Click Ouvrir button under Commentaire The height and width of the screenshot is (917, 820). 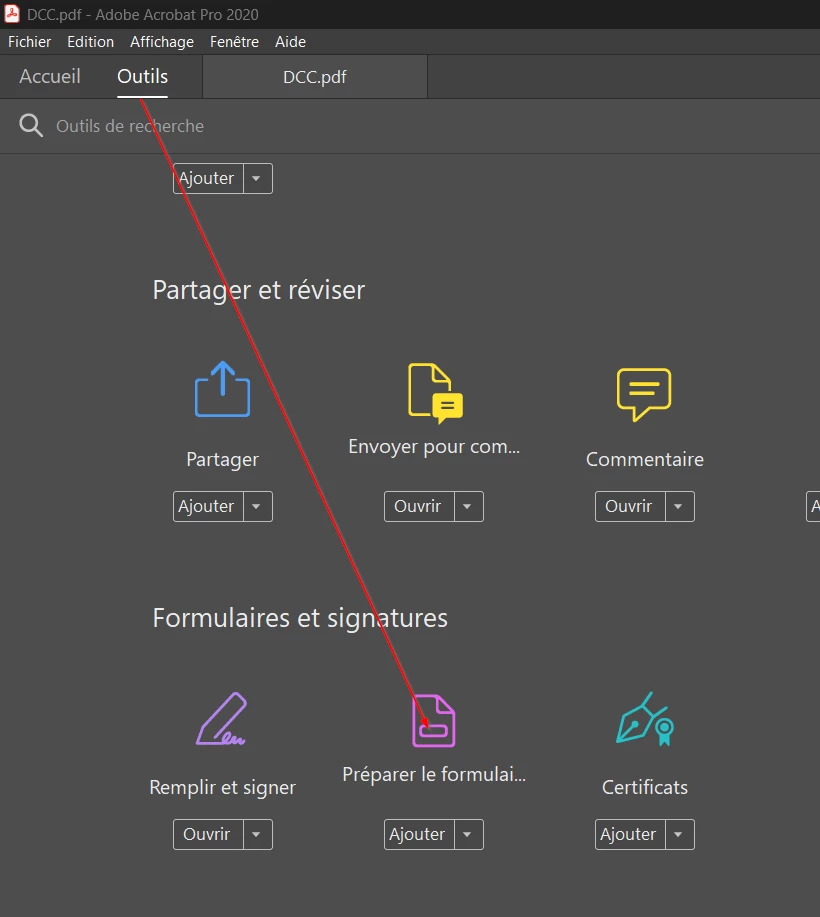pos(630,506)
